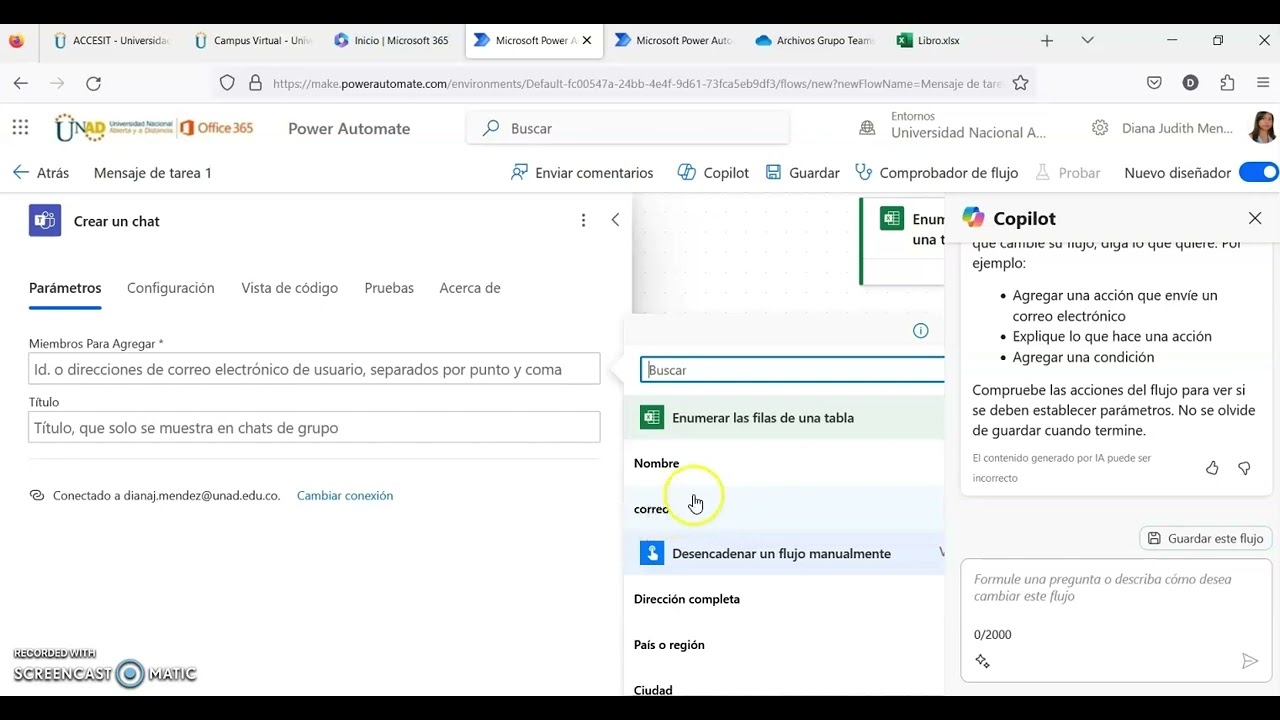Collapse the Crear un chat panel

click(x=615, y=220)
